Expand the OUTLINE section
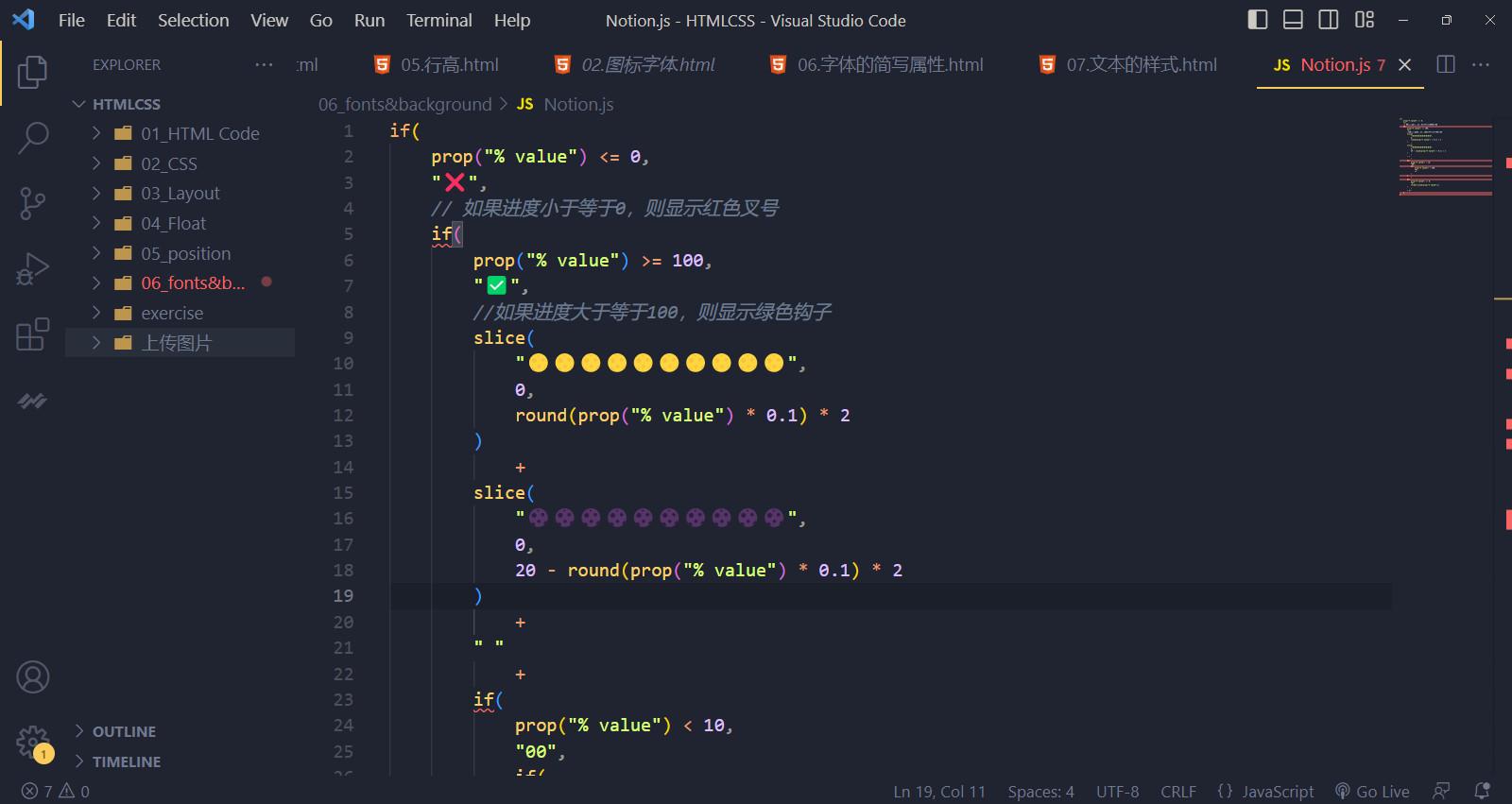The width and height of the screenshot is (1512, 804). click(124, 731)
